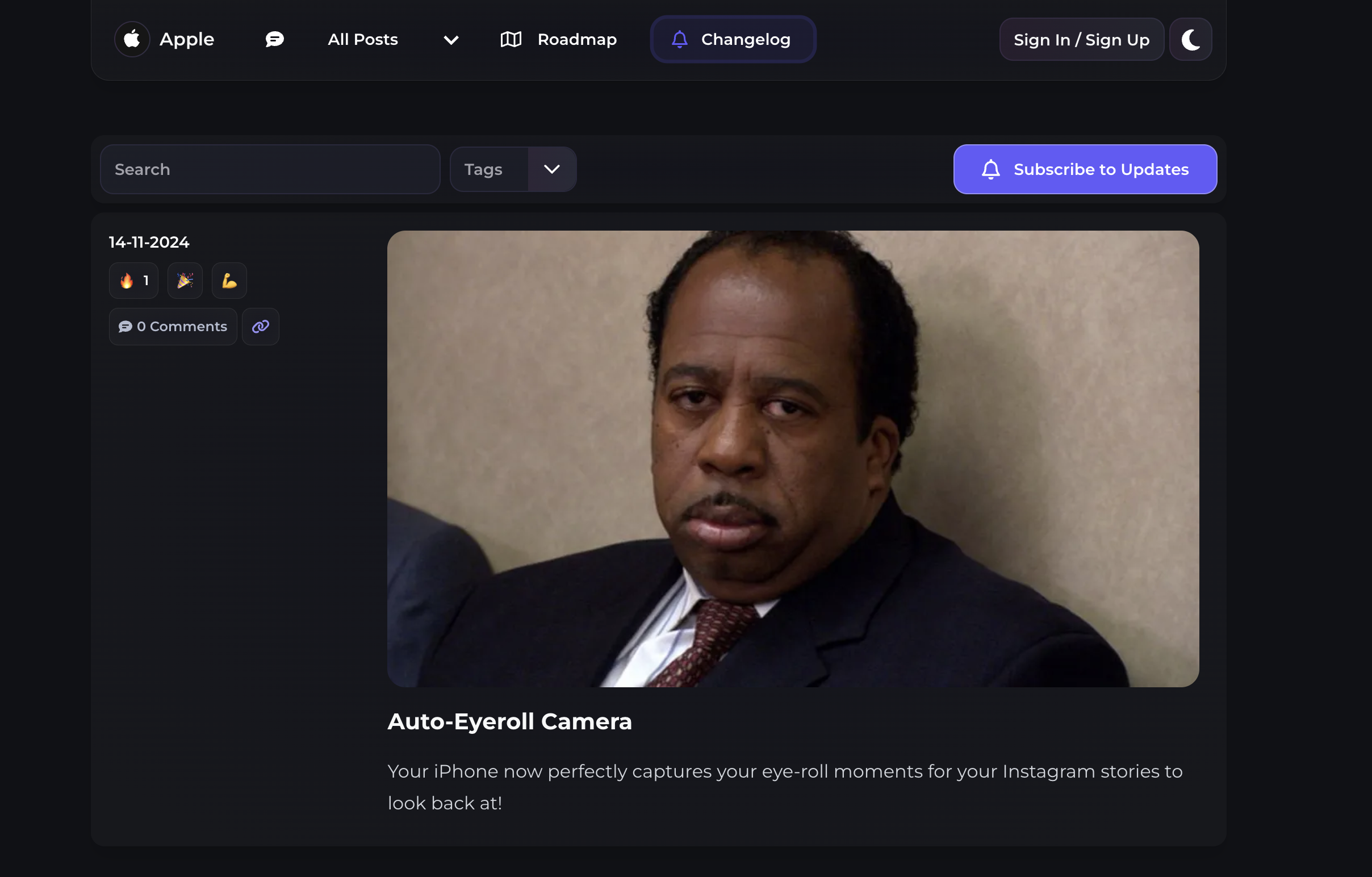Viewport: 1372px width, 877px height.
Task: React with the fire emoji
Action: pos(133,281)
